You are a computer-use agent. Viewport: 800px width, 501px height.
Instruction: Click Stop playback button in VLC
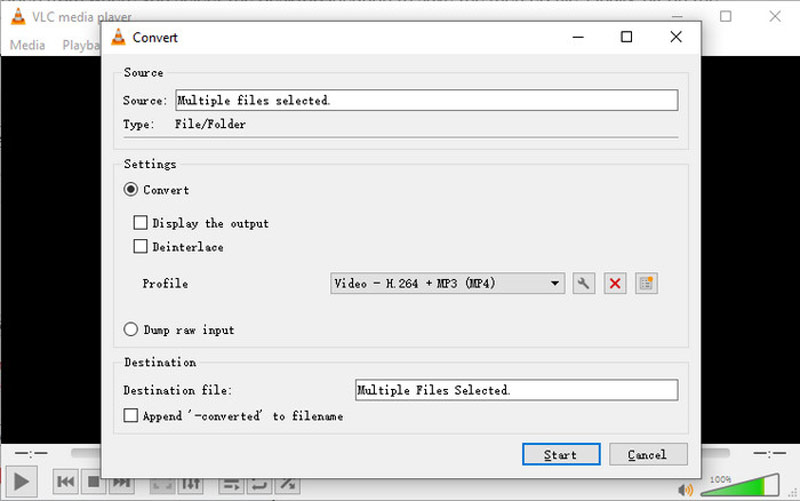pos(94,484)
